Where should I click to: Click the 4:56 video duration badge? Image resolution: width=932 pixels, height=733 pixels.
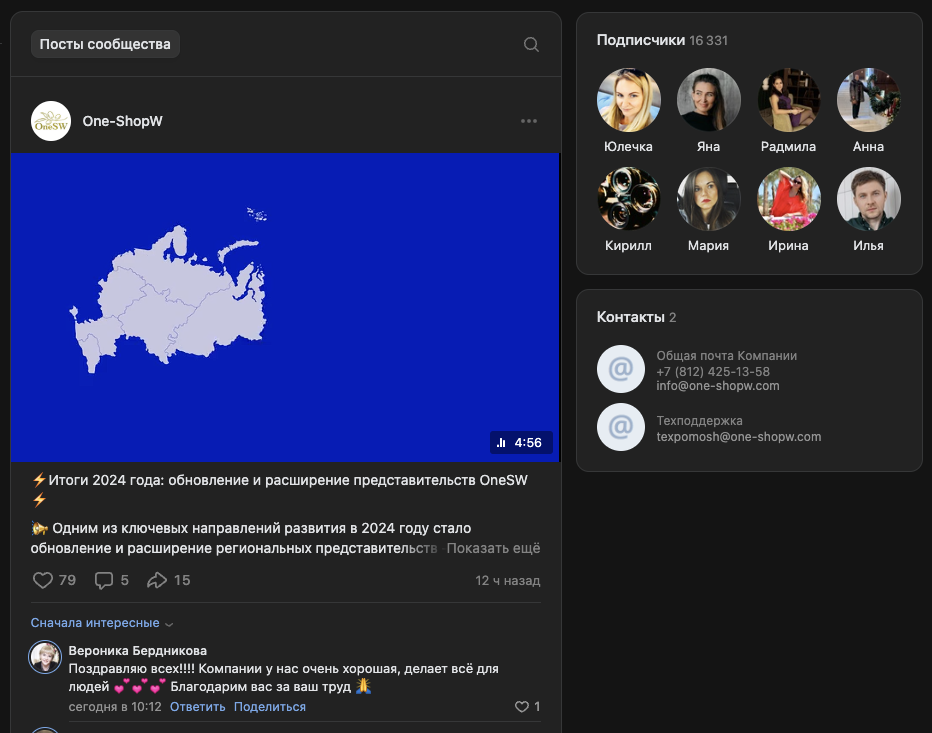521,442
